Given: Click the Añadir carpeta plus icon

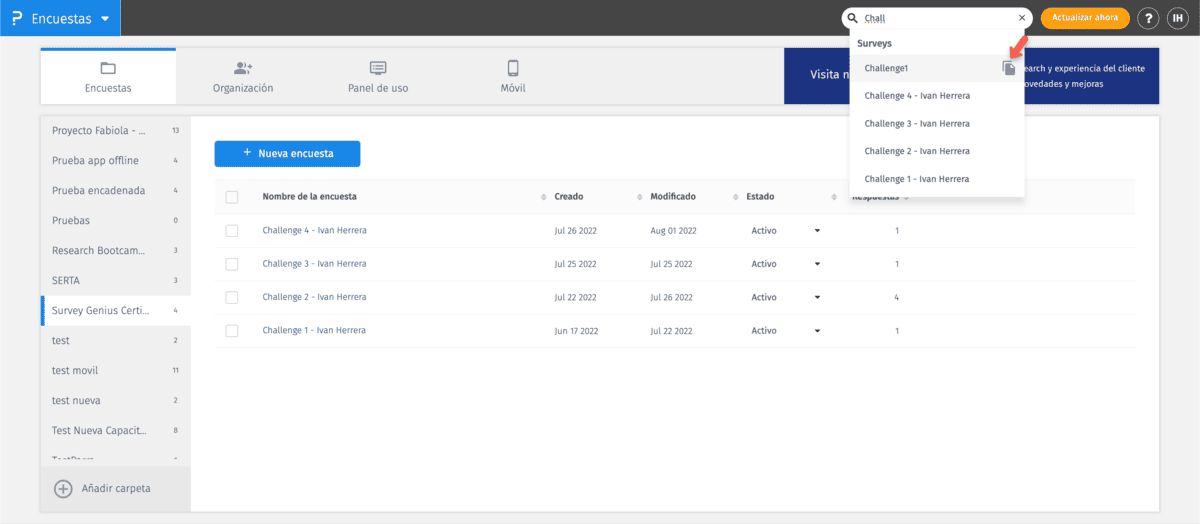Looking at the screenshot, I should [63, 488].
